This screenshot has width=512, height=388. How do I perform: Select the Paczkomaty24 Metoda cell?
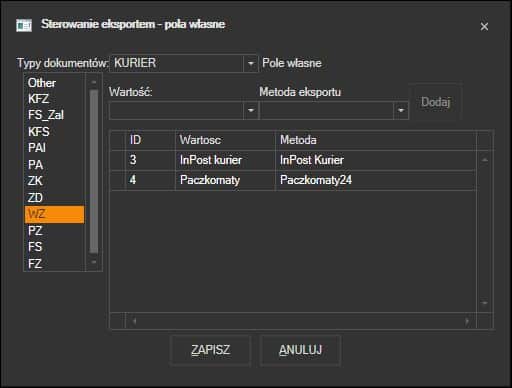(x=376, y=180)
